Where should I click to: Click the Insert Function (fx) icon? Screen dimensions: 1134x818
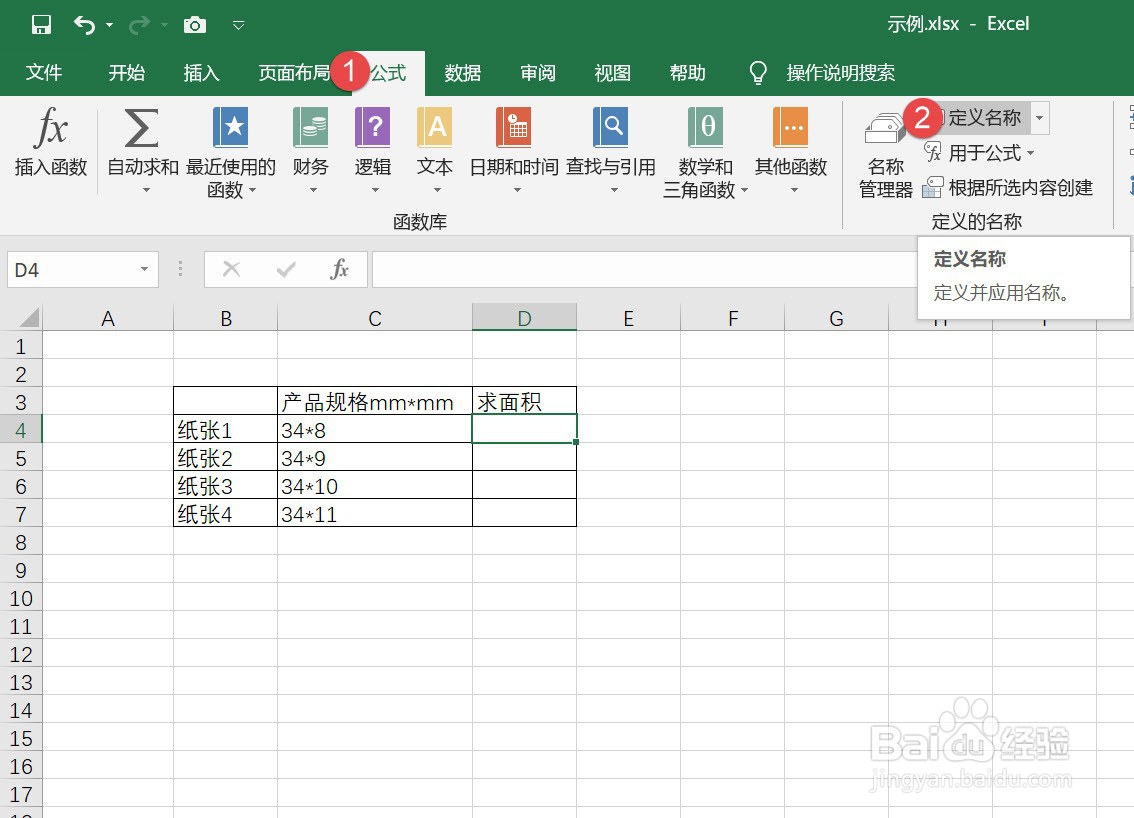click(49, 139)
